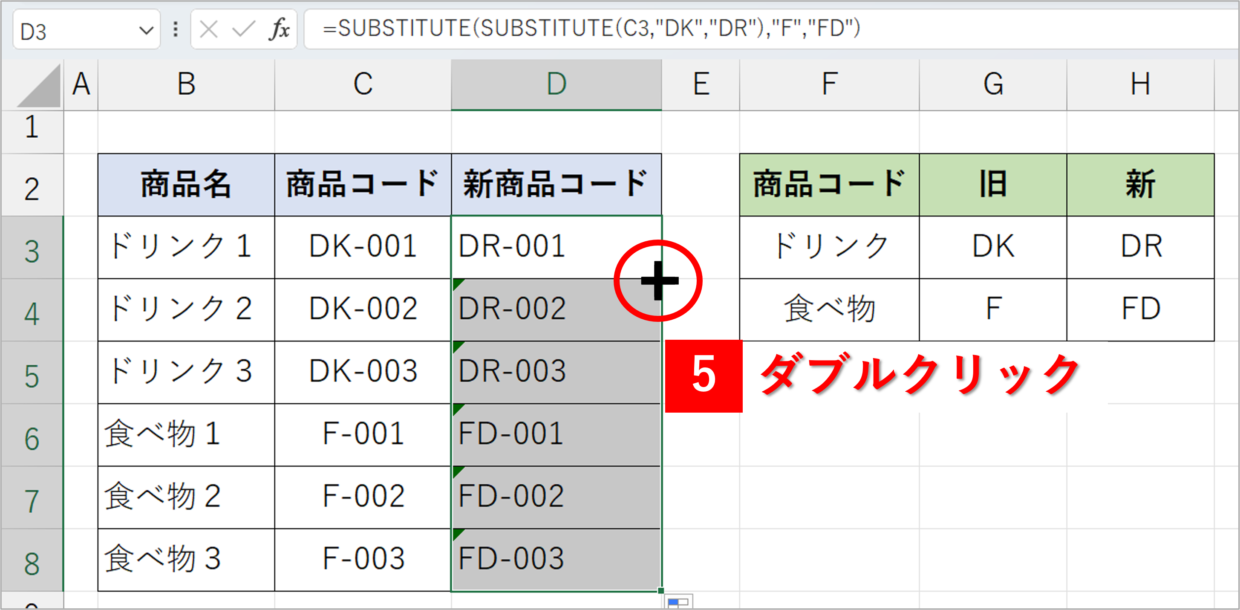Click the 商品名 header cell

pyautogui.click(x=186, y=185)
